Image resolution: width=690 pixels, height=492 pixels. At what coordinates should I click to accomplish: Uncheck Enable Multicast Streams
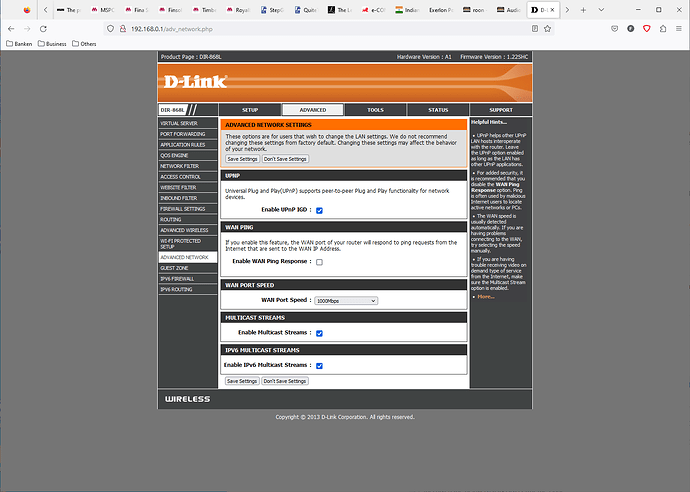[319, 333]
